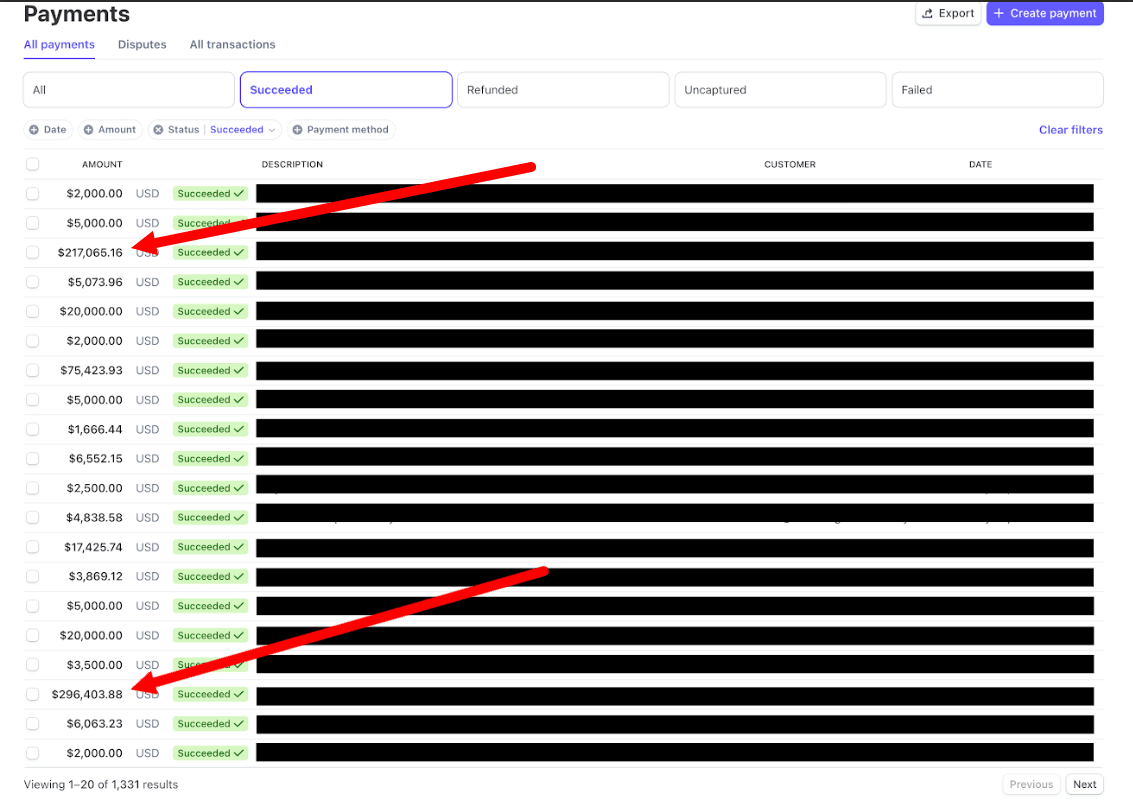Click Succeeded badge in $1,666.44 row

210,429
